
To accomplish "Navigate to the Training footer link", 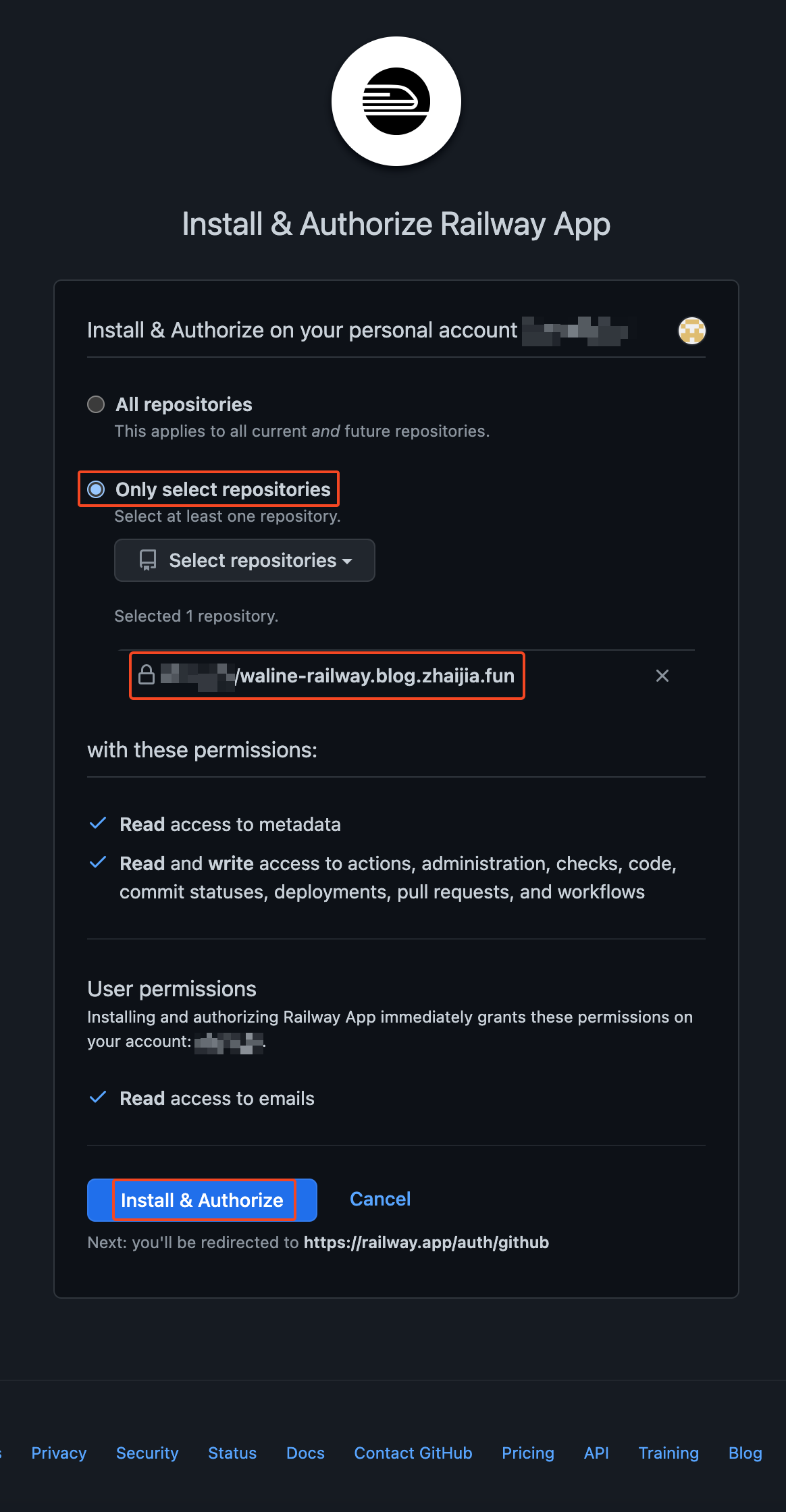I will point(669,1453).
